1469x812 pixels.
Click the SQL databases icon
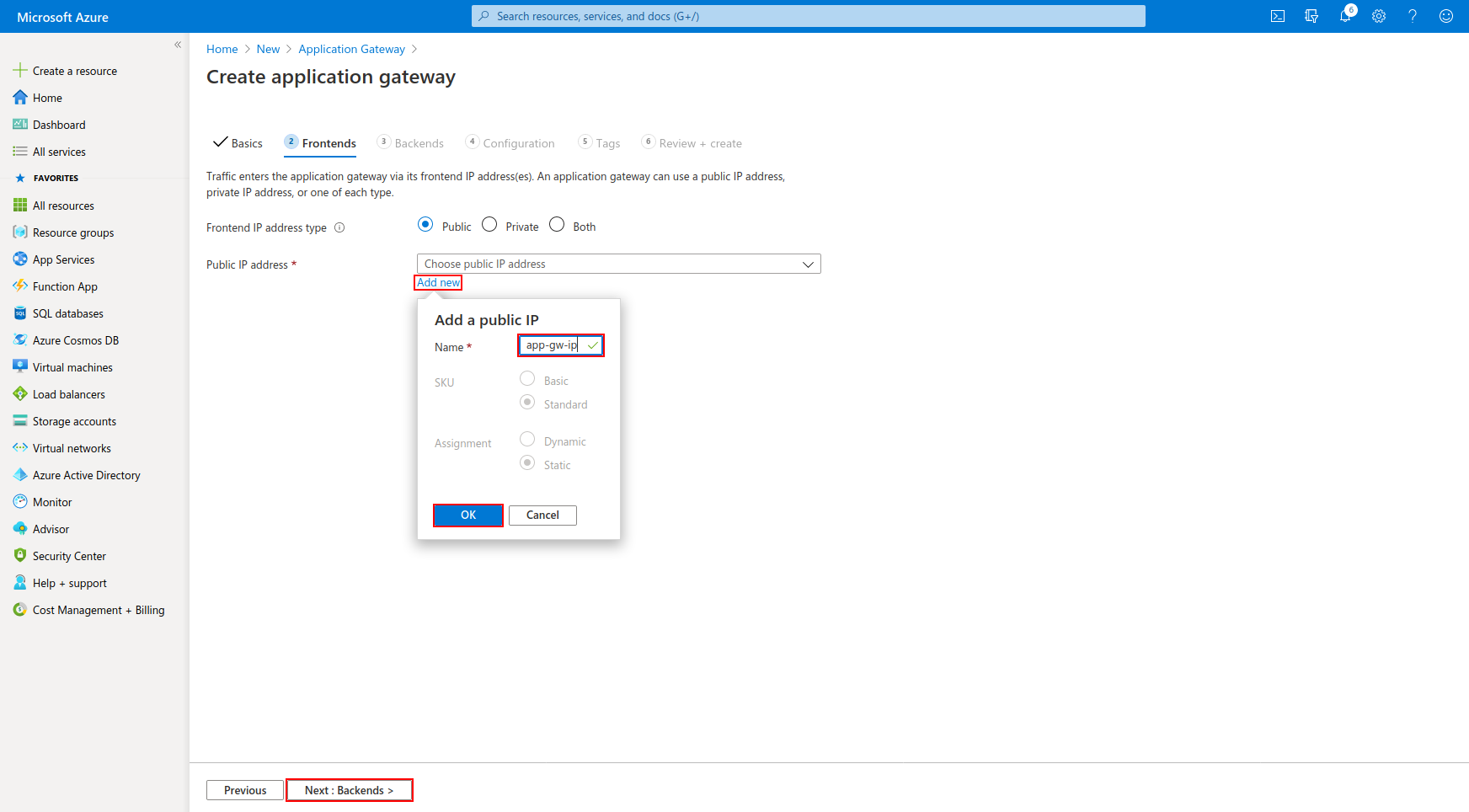tap(20, 313)
